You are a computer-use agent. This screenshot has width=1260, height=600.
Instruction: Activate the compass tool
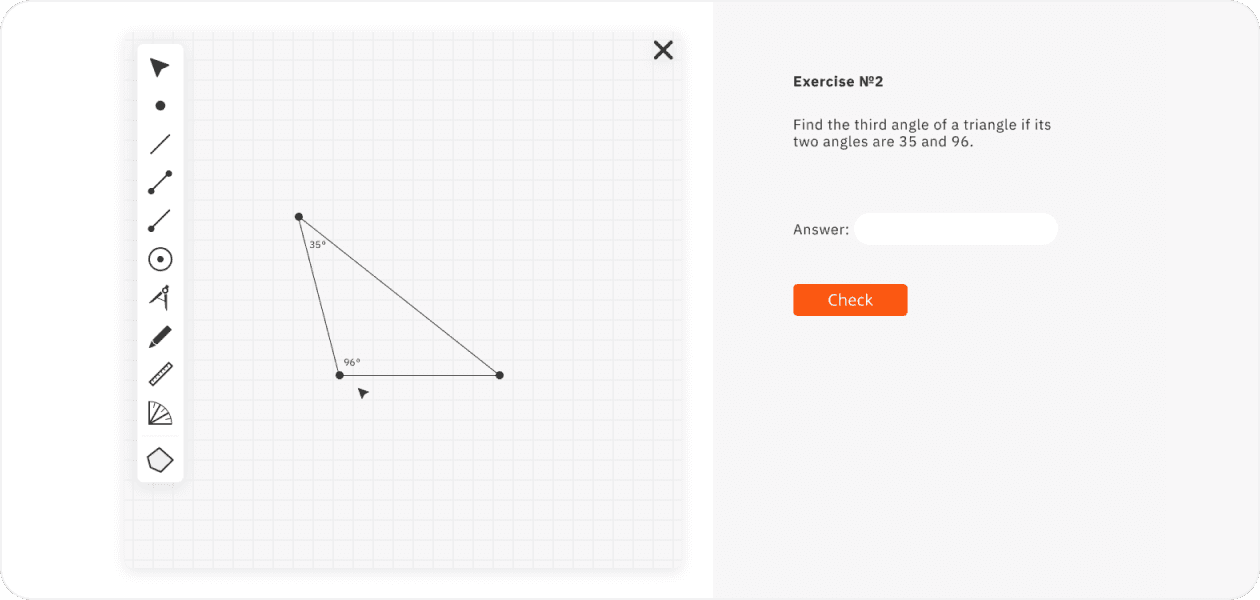(x=160, y=297)
